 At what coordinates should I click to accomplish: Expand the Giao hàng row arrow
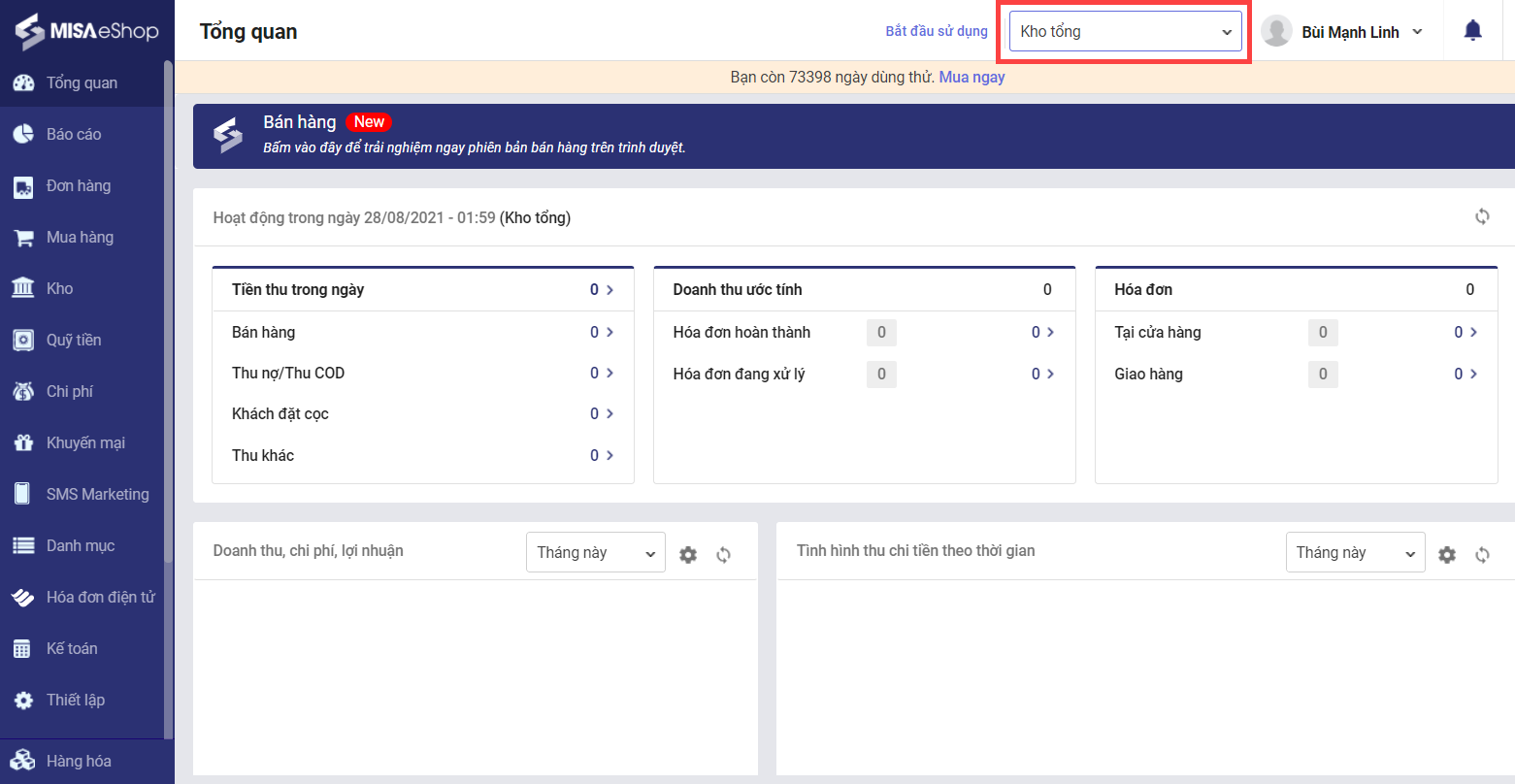1474,374
